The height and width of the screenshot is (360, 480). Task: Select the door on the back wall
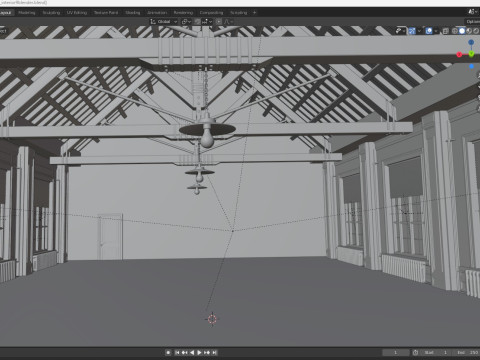[110, 237]
